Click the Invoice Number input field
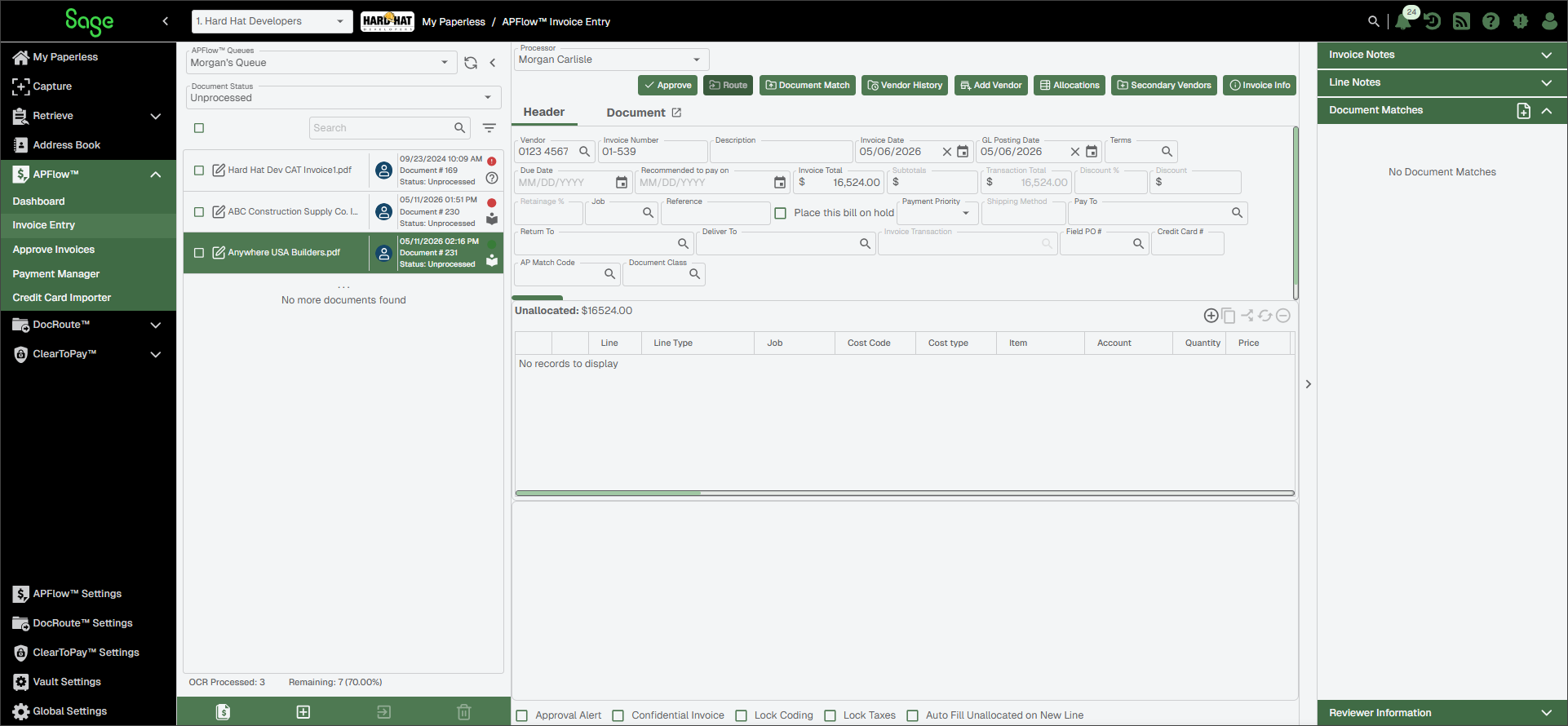 (x=653, y=152)
